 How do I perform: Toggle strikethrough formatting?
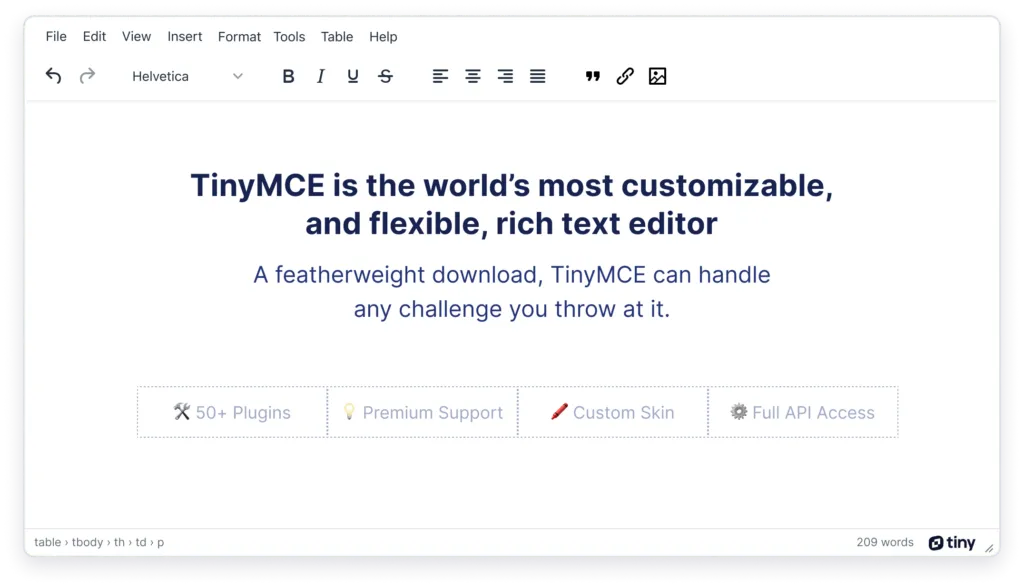click(x=385, y=76)
